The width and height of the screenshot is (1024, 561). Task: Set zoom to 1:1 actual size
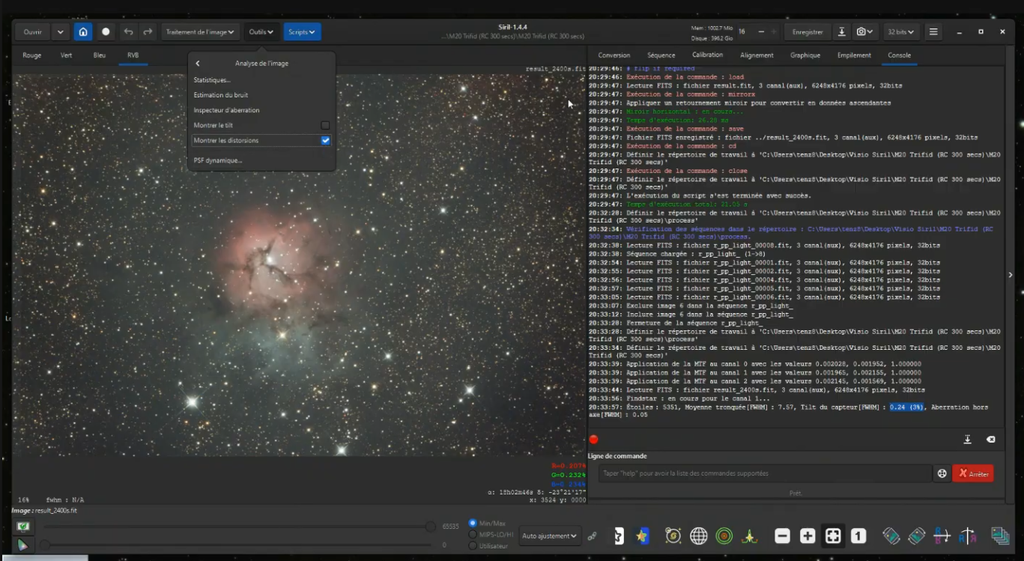point(858,536)
